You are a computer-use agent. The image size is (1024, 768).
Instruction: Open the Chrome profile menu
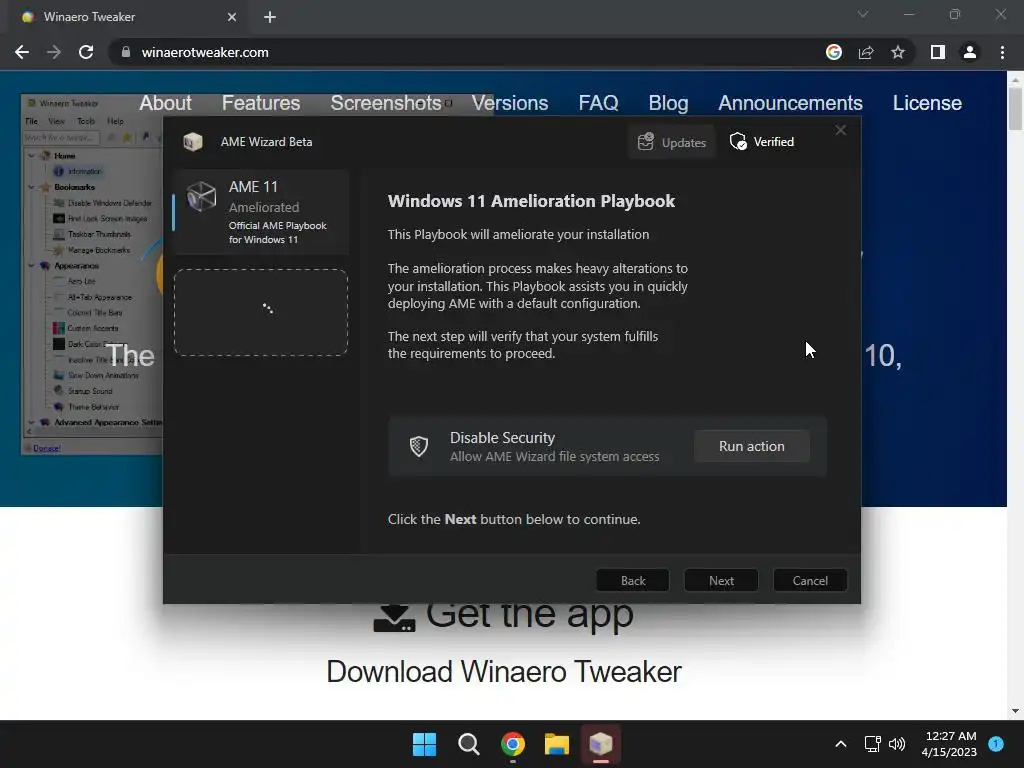click(970, 52)
